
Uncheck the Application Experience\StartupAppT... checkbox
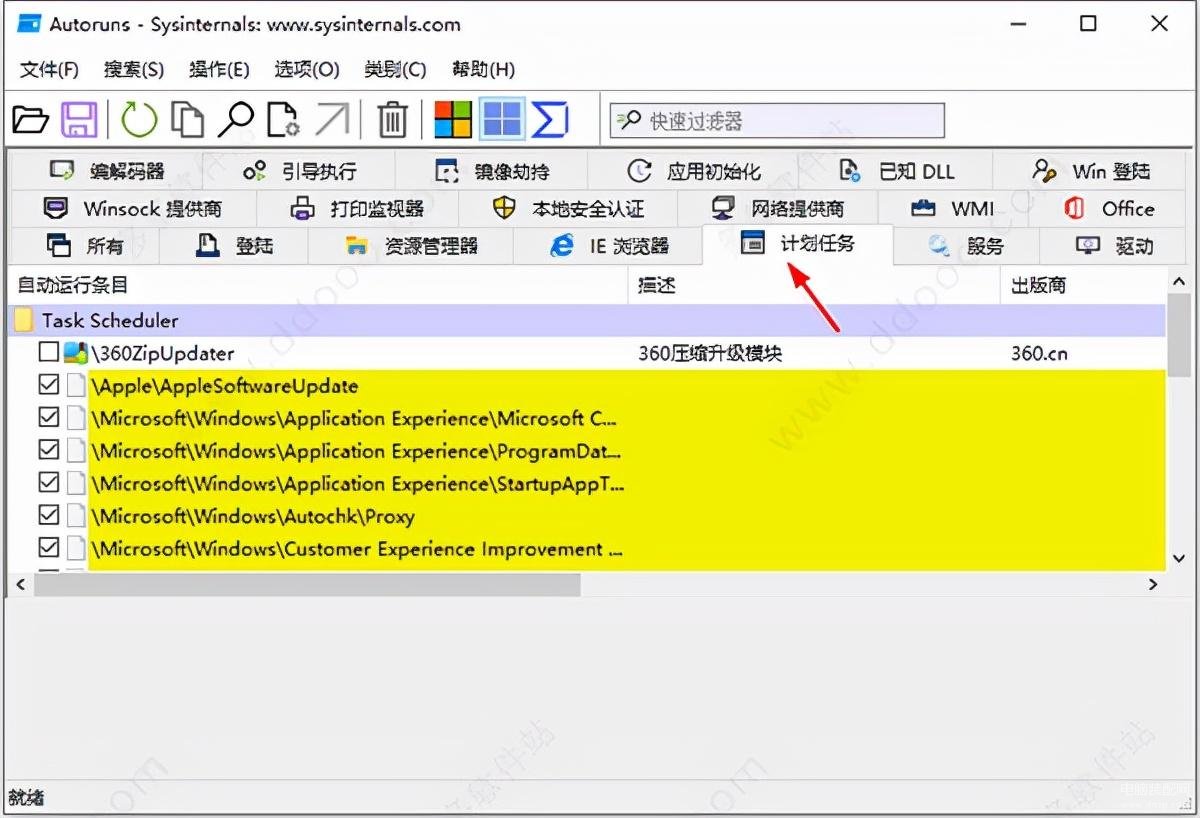(x=48, y=482)
